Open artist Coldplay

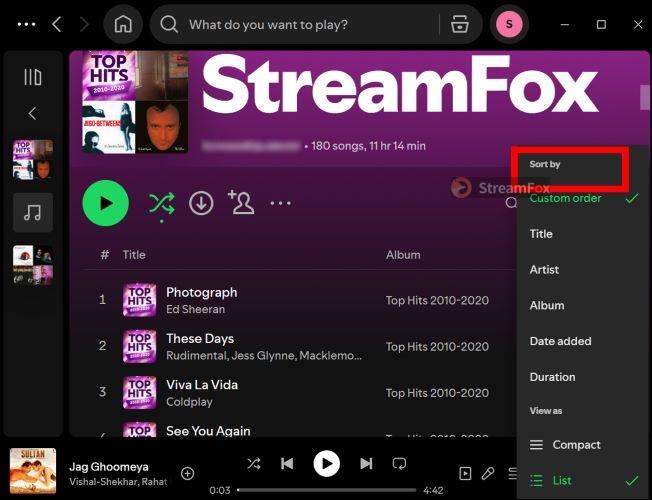[189, 402]
